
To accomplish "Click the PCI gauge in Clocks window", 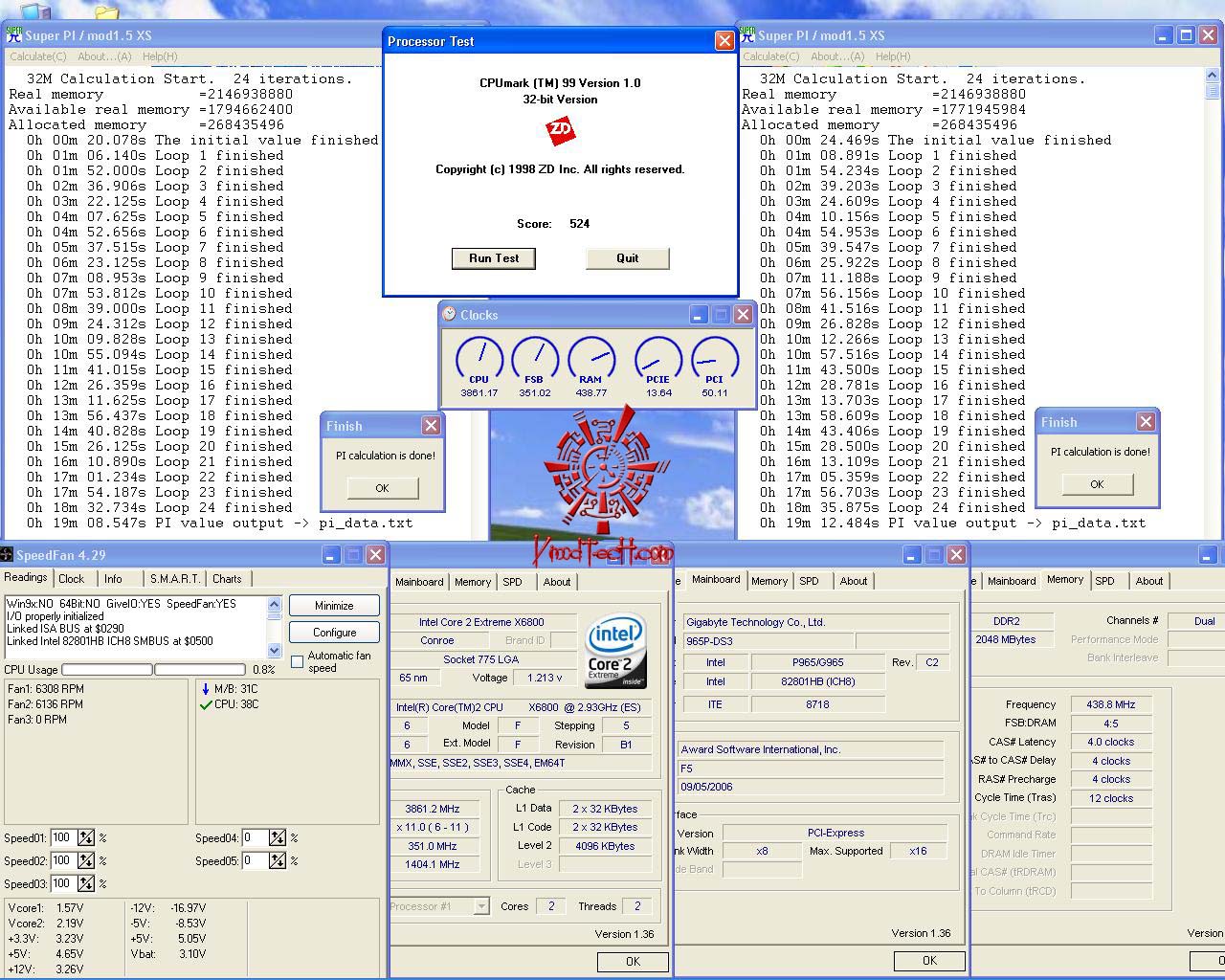I will coord(715,359).
